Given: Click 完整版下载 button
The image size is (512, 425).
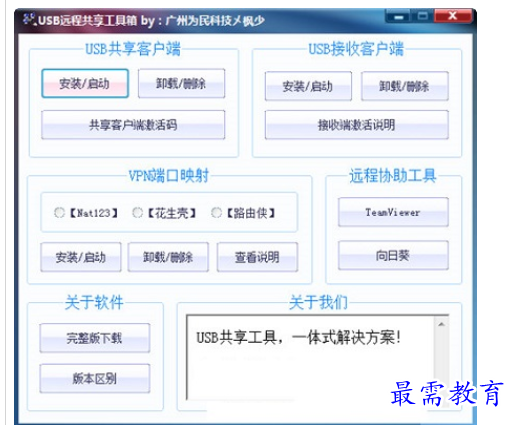Looking at the screenshot, I should pos(95,338).
